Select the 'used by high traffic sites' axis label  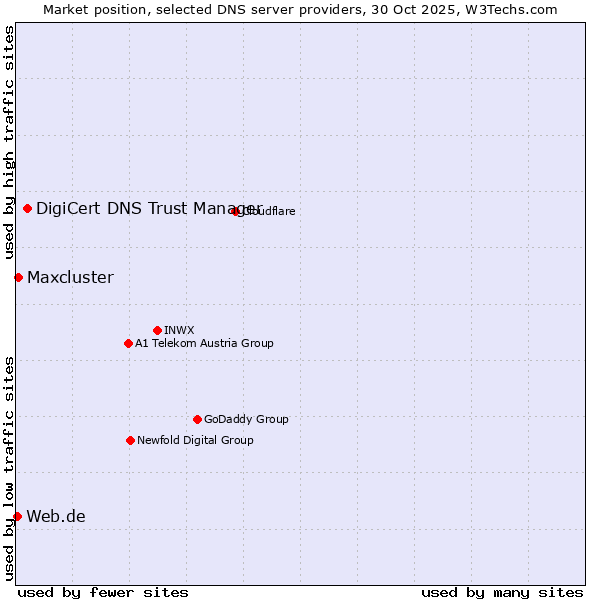coord(9,144)
